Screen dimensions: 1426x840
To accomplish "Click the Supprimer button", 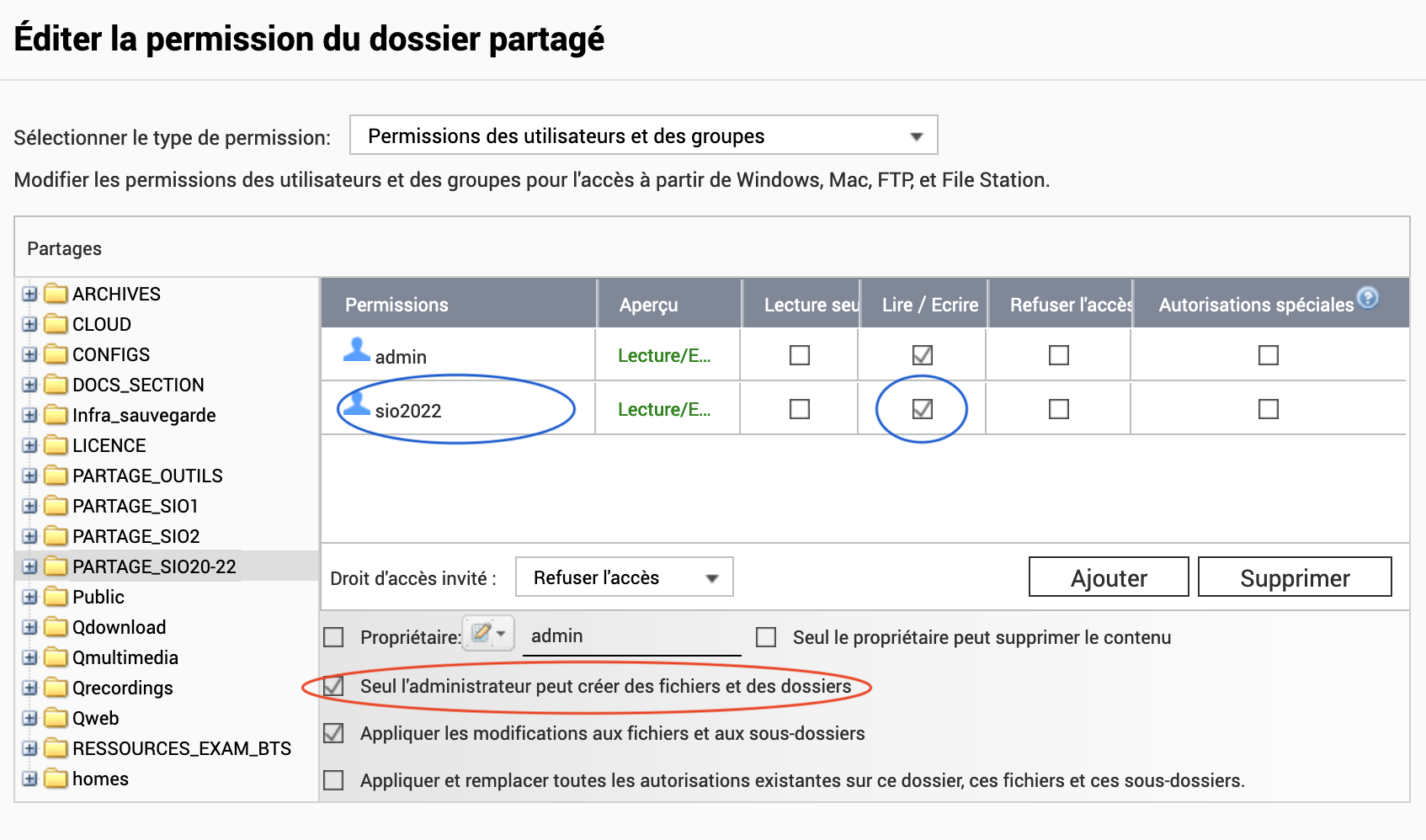I will tap(1295, 577).
